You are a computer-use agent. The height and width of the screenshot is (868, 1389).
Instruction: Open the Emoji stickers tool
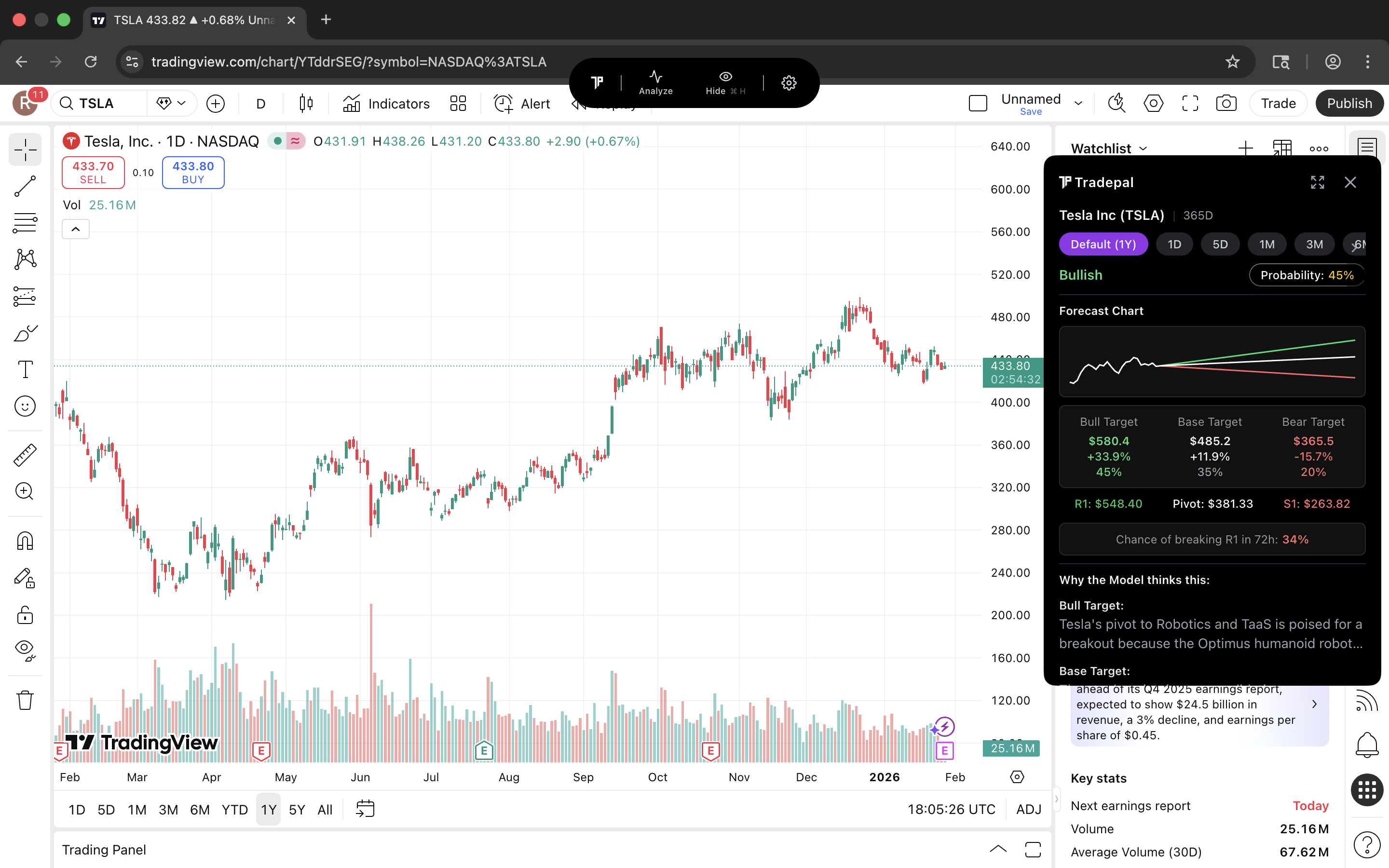click(25, 406)
